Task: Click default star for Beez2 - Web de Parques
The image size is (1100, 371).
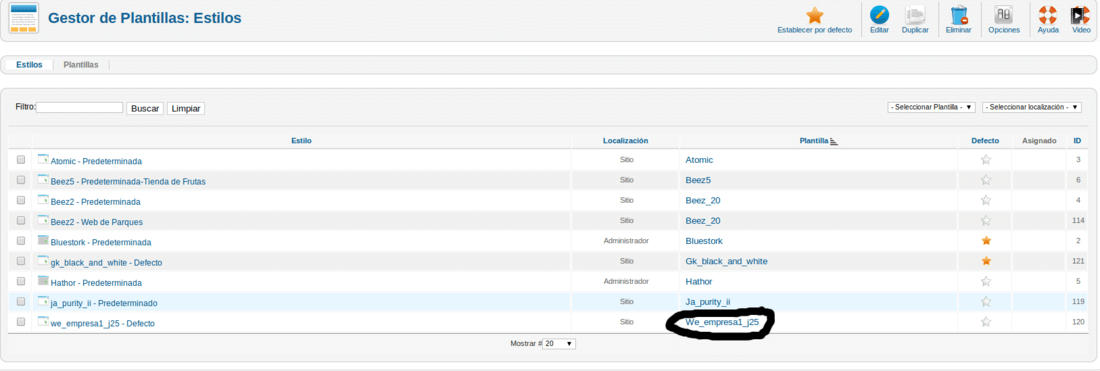Action: coord(986,221)
